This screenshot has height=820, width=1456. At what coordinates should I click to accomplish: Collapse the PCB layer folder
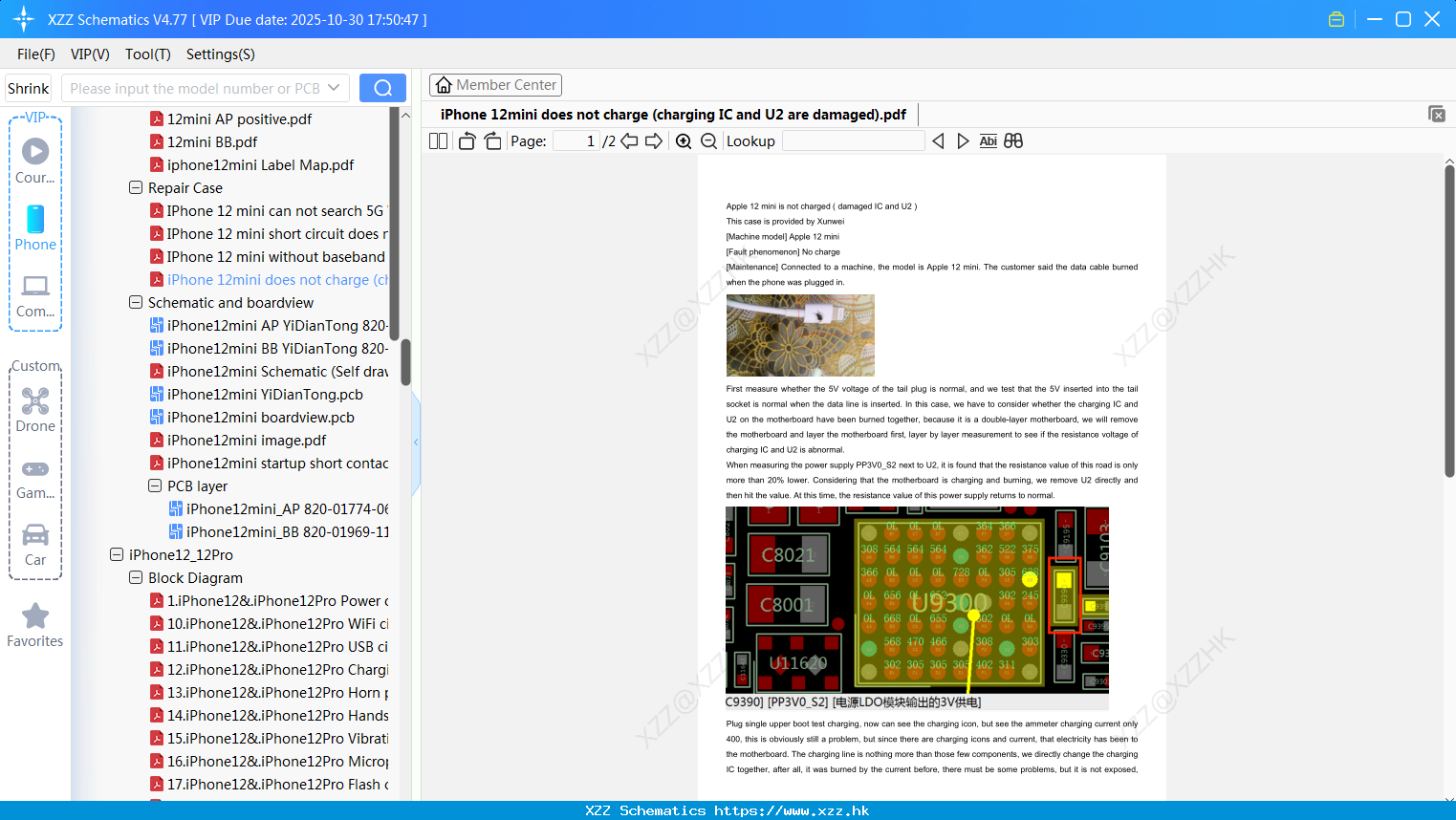coord(155,486)
